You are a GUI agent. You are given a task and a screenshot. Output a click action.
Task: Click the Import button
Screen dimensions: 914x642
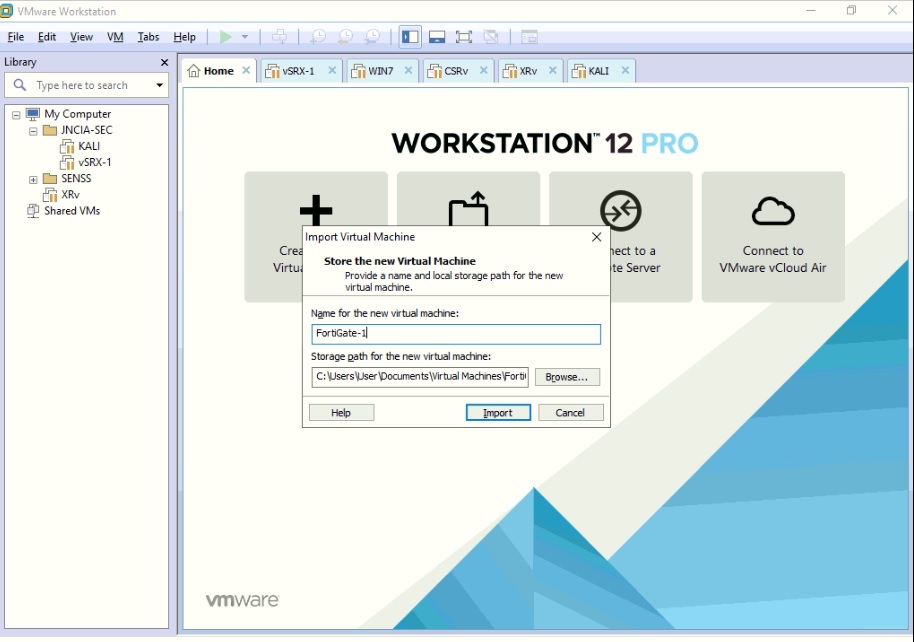(498, 413)
